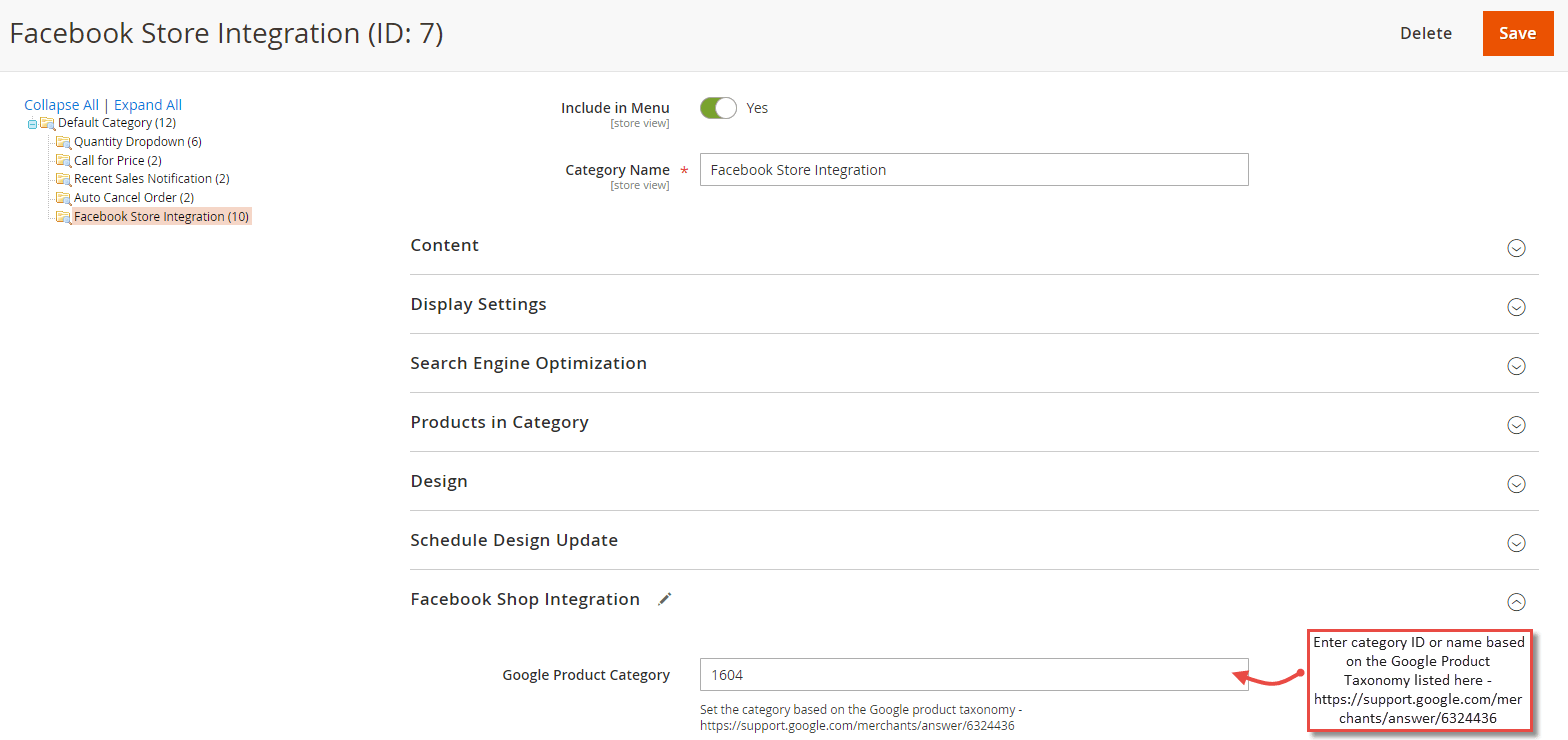Click the Google Product Category field
1568x740 pixels.
[974, 675]
